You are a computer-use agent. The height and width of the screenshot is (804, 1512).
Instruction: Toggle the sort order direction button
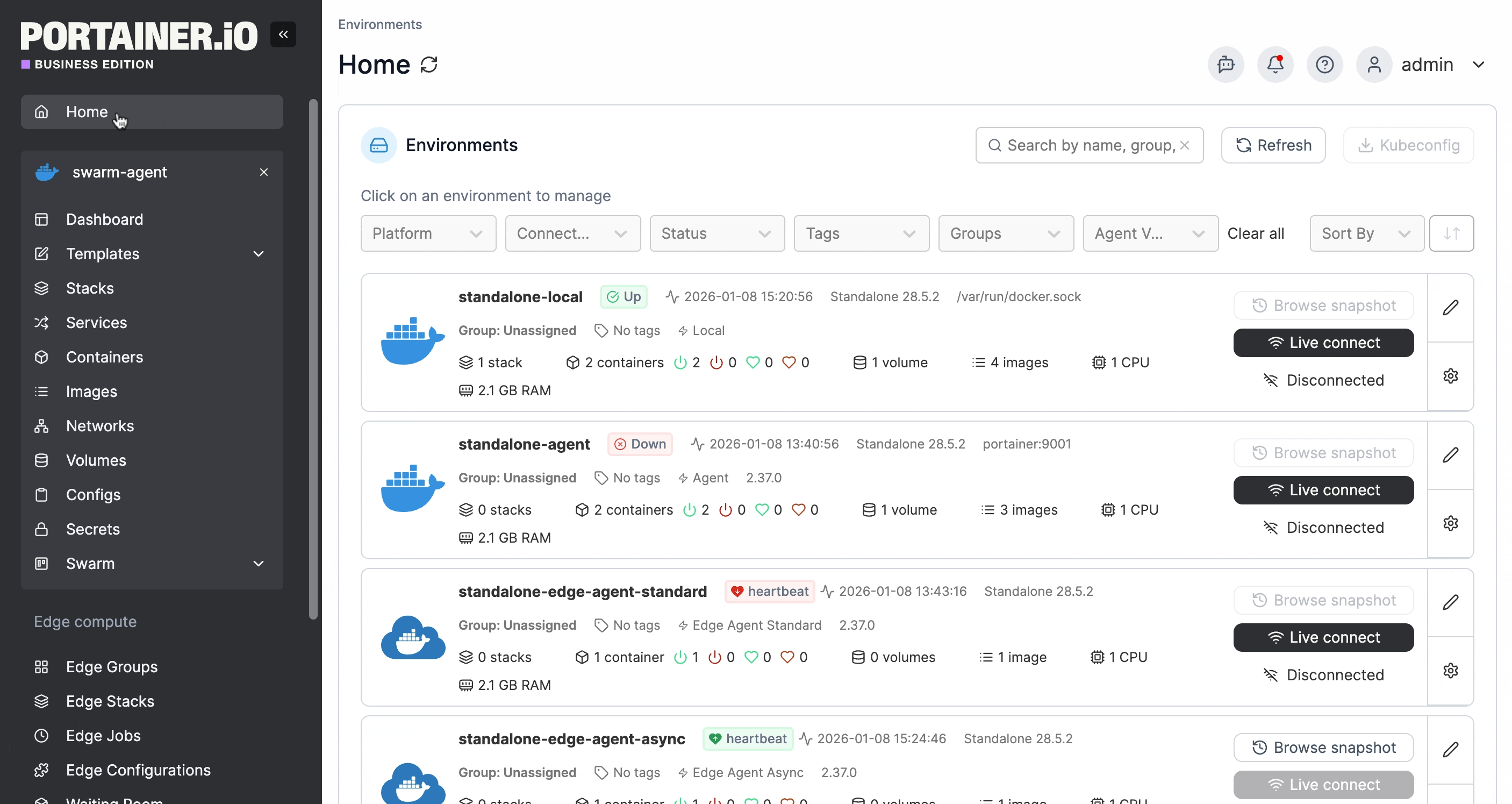(x=1451, y=234)
